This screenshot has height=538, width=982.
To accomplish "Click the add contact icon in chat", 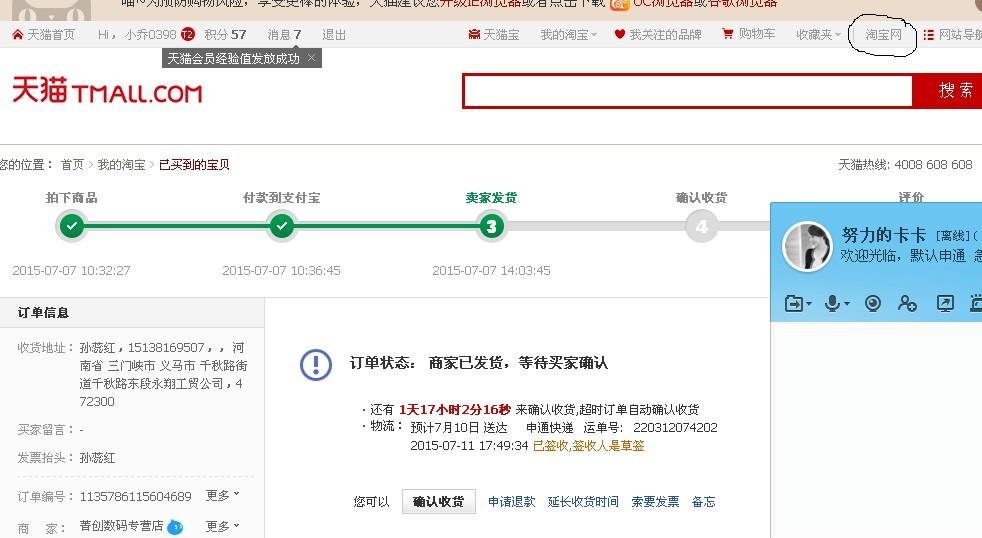I will pyautogui.click(x=907, y=304).
